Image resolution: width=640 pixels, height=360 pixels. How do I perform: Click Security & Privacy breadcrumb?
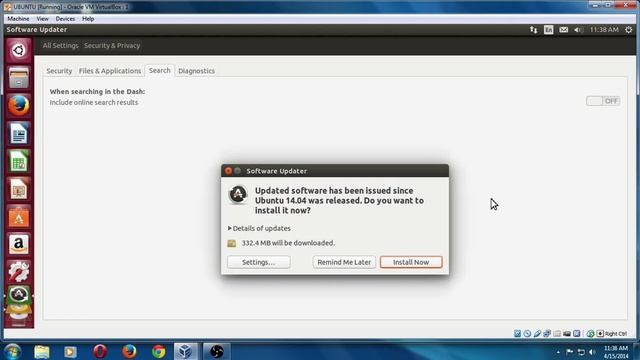coord(112,45)
